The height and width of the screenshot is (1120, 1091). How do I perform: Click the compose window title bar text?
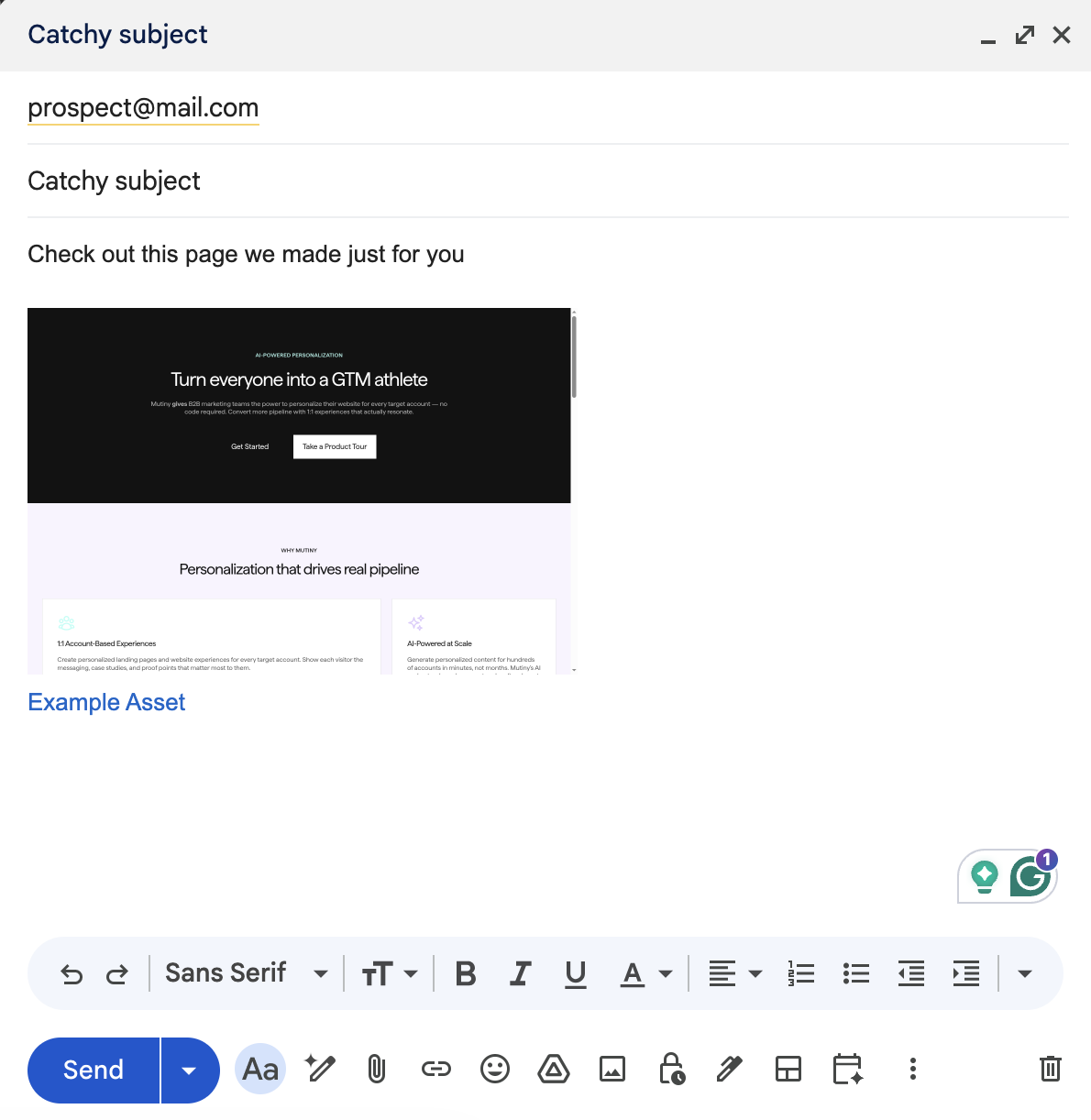point(117,35)
